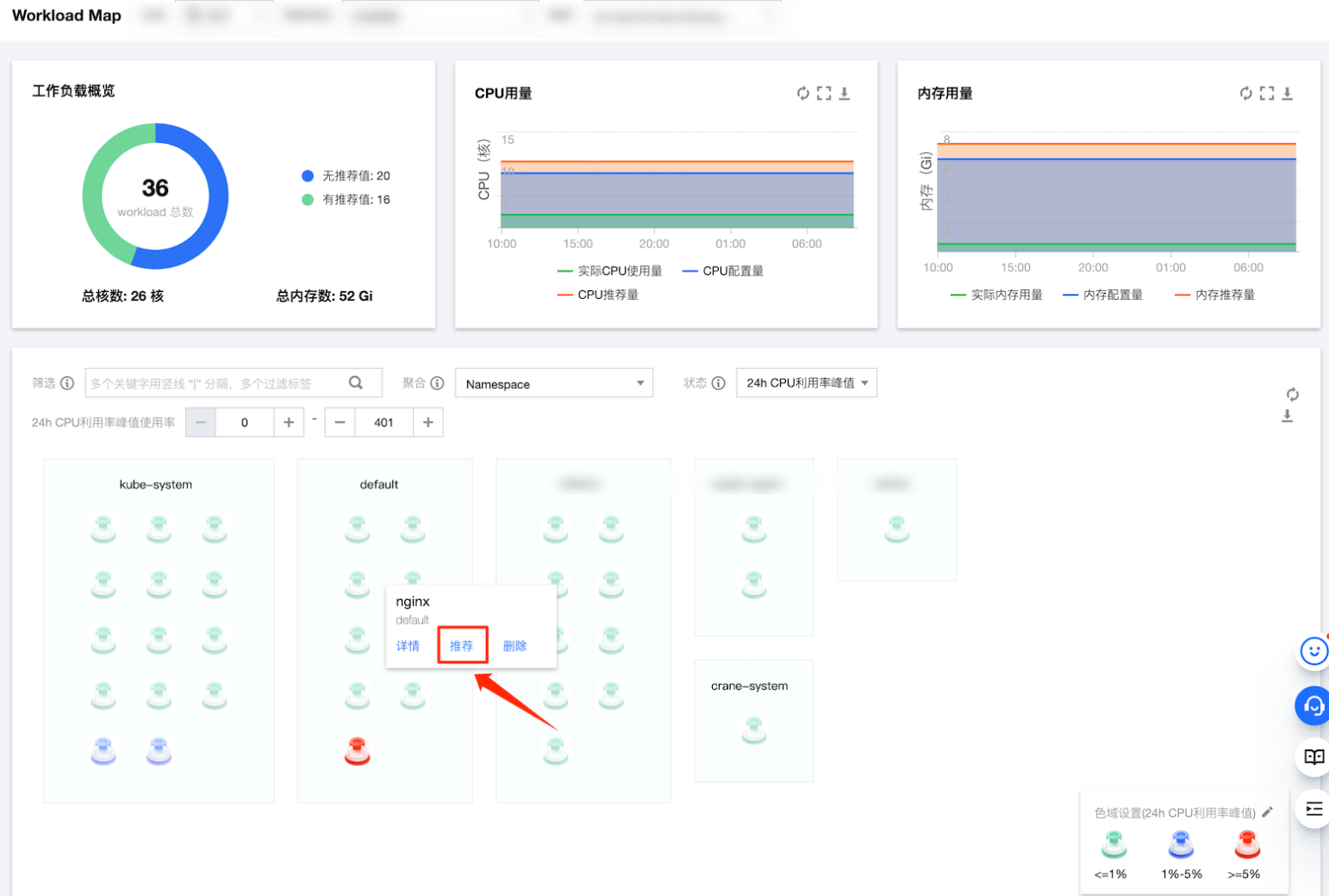
Task: Click the 总内存数: 52 Gi summary text
Action: [325, 296]
